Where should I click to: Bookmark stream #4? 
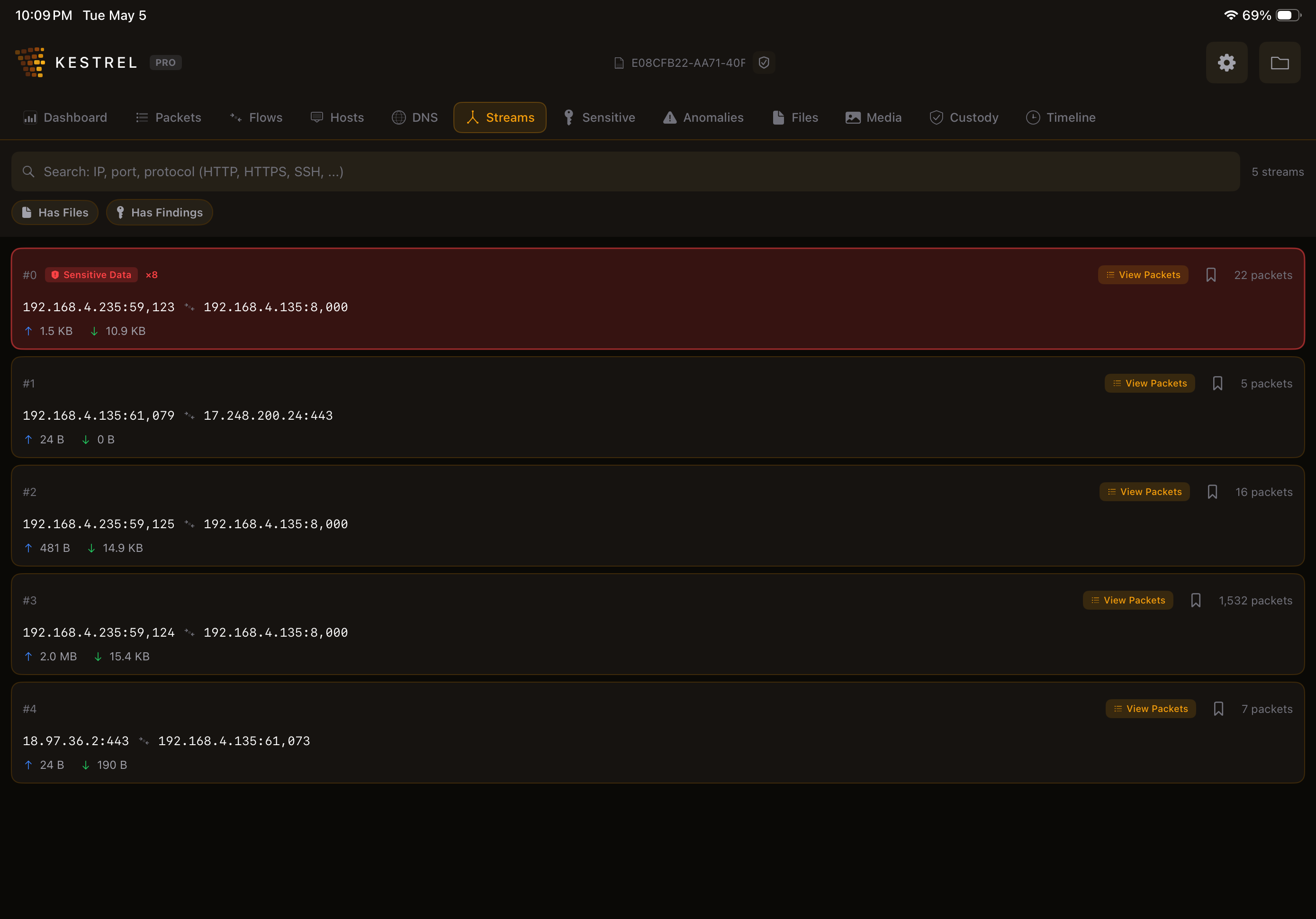(x=1218, y=709)
